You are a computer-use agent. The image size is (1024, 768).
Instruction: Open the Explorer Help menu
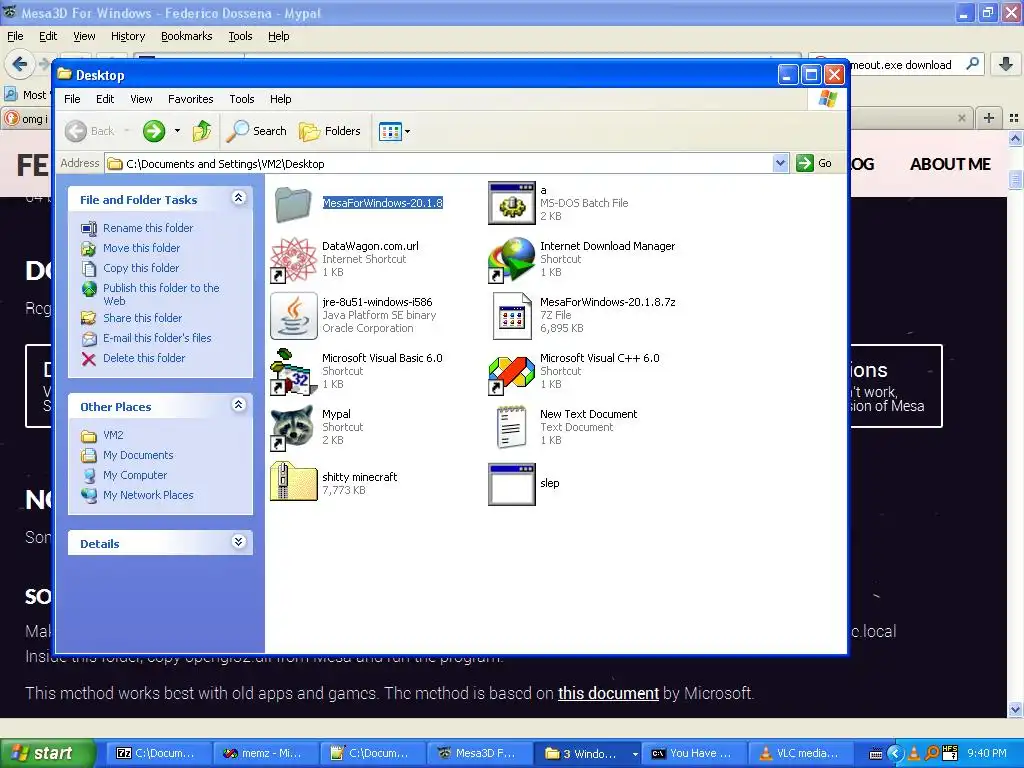pos(280,99)
